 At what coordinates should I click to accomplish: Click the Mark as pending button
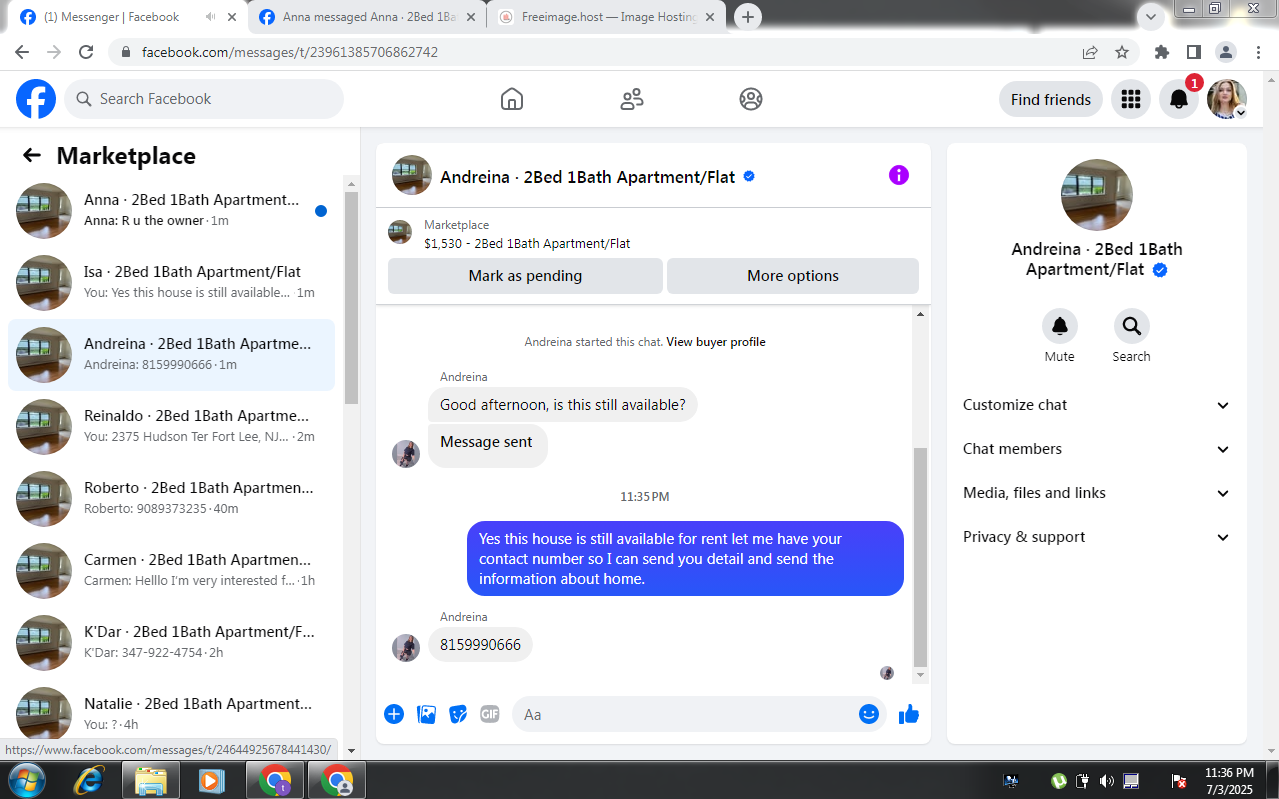pyautogui.click(x=525, y=276)
